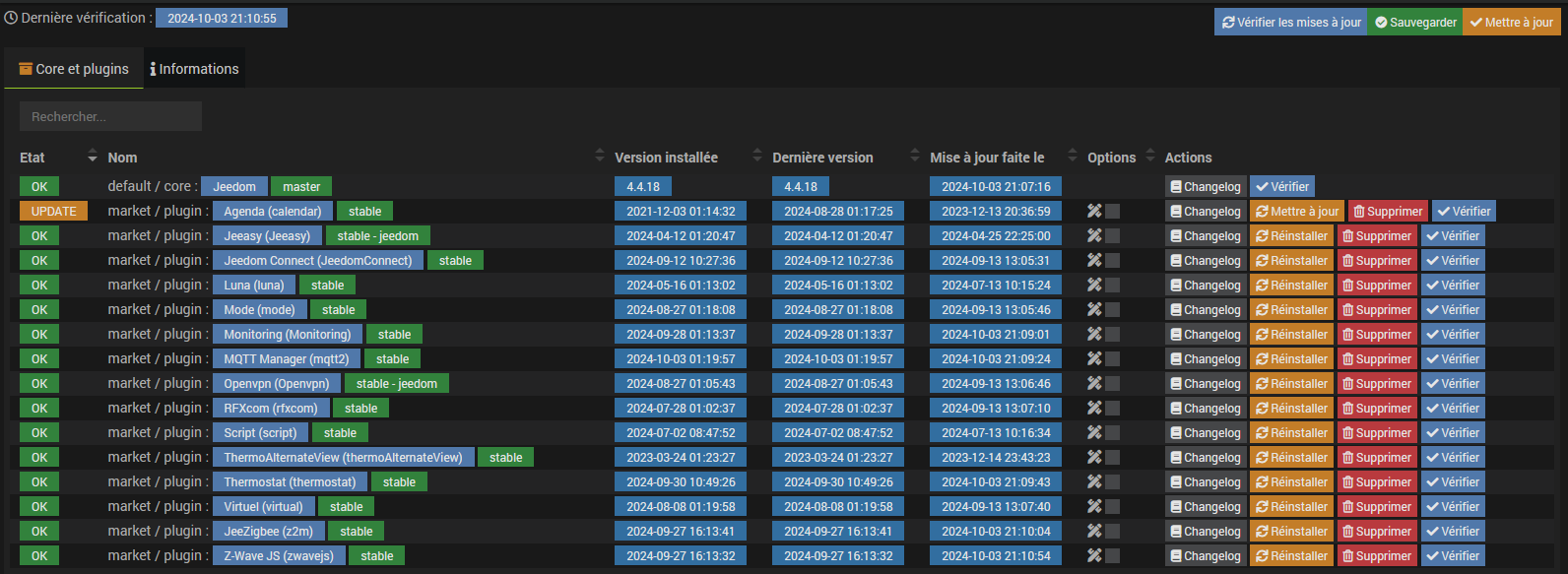Click the options wrench icon for Virtuel
Viewport: 1568px width, 574px height.
click(1094, 506)
